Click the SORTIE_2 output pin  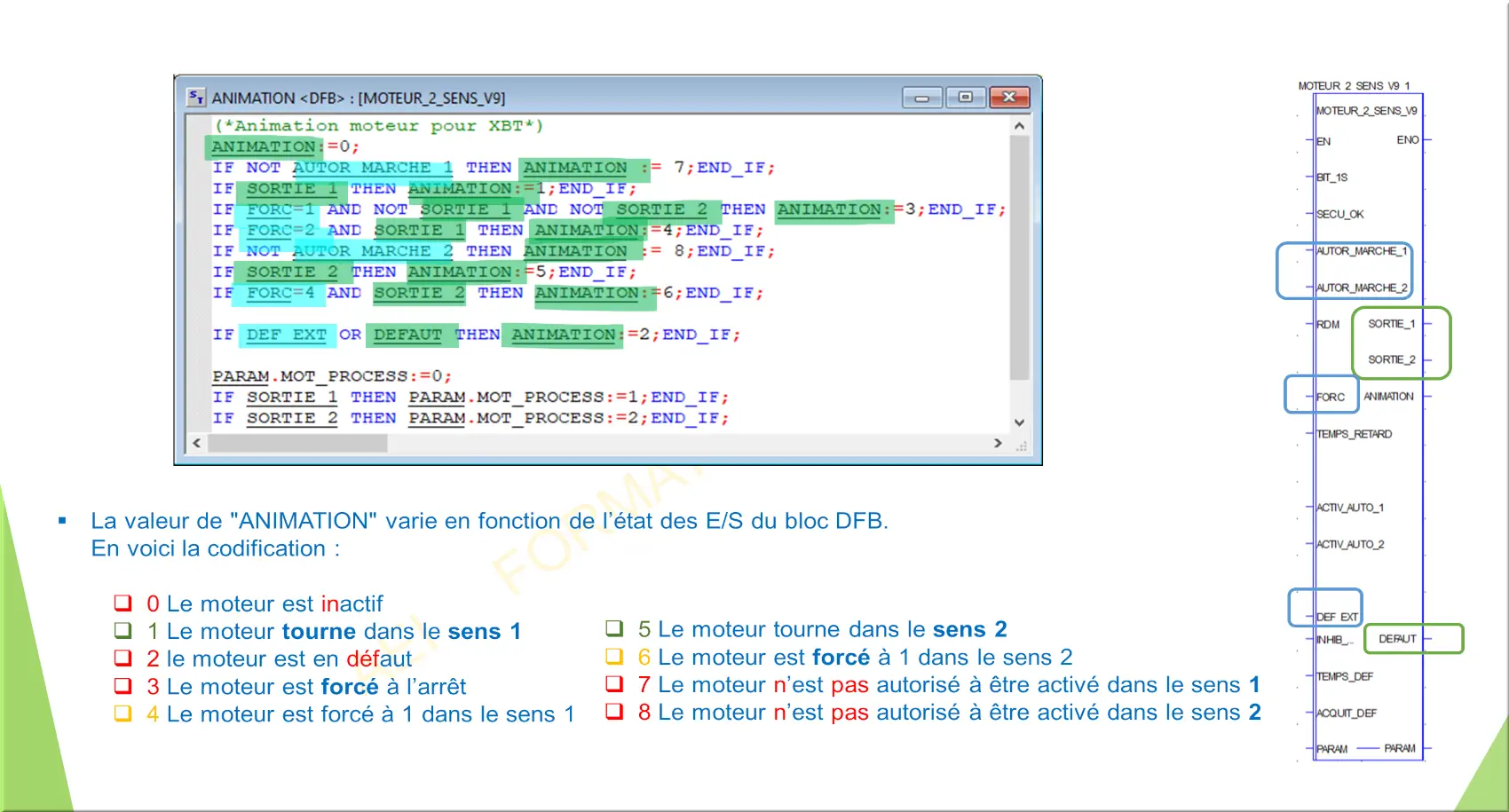coord(1391,359)
